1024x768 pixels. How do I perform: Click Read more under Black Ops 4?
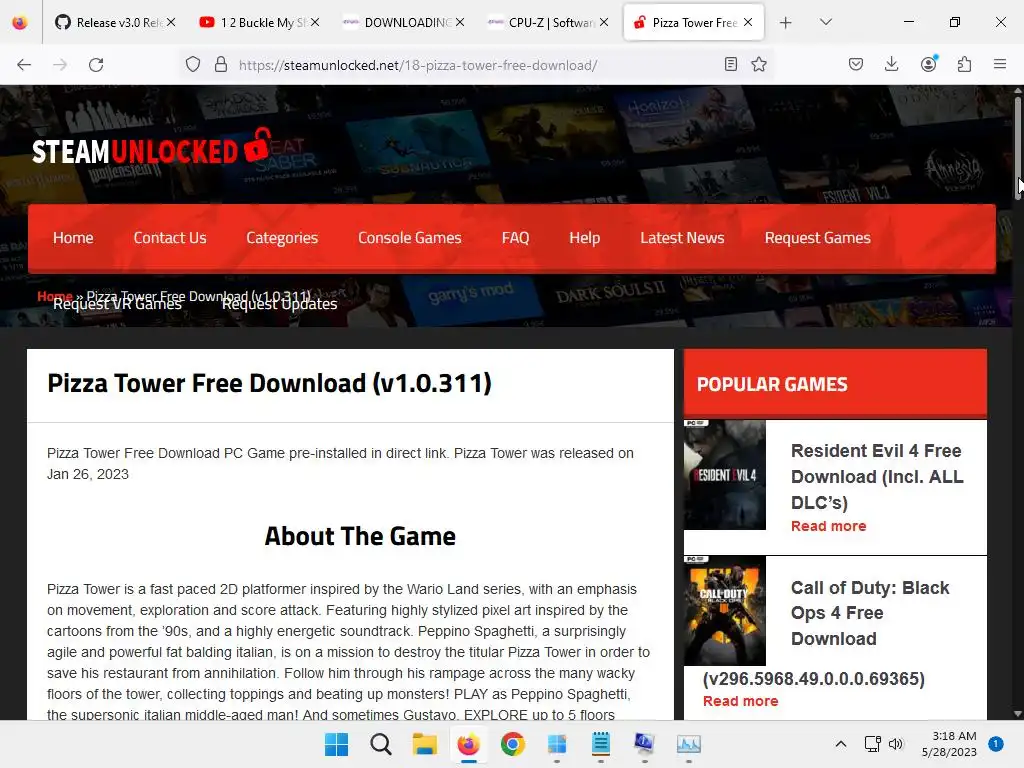[741, 701]
